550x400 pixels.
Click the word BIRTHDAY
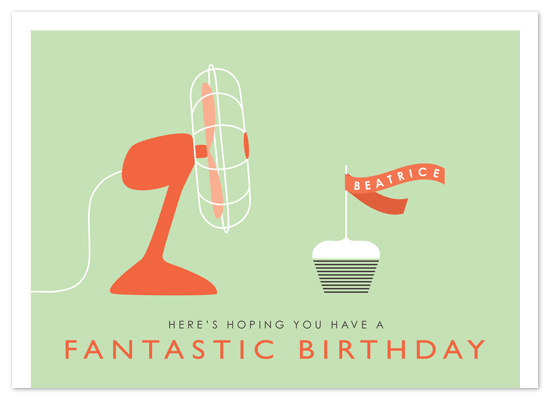(x=392, y=349)
